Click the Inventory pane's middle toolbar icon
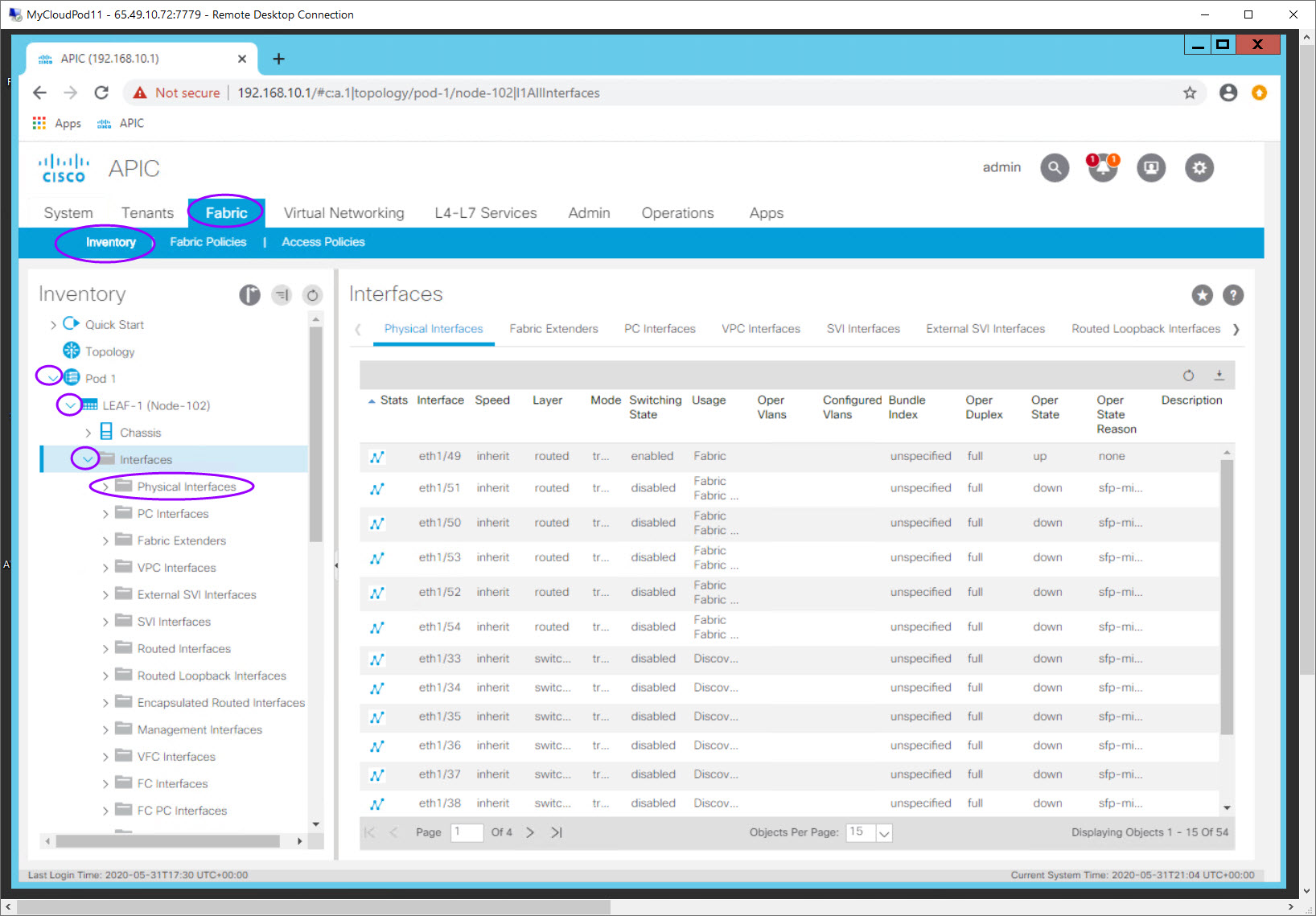Image resolution: width=1316 pixels, height=916 pixels. pyautogui.click(x=282, y=295)
